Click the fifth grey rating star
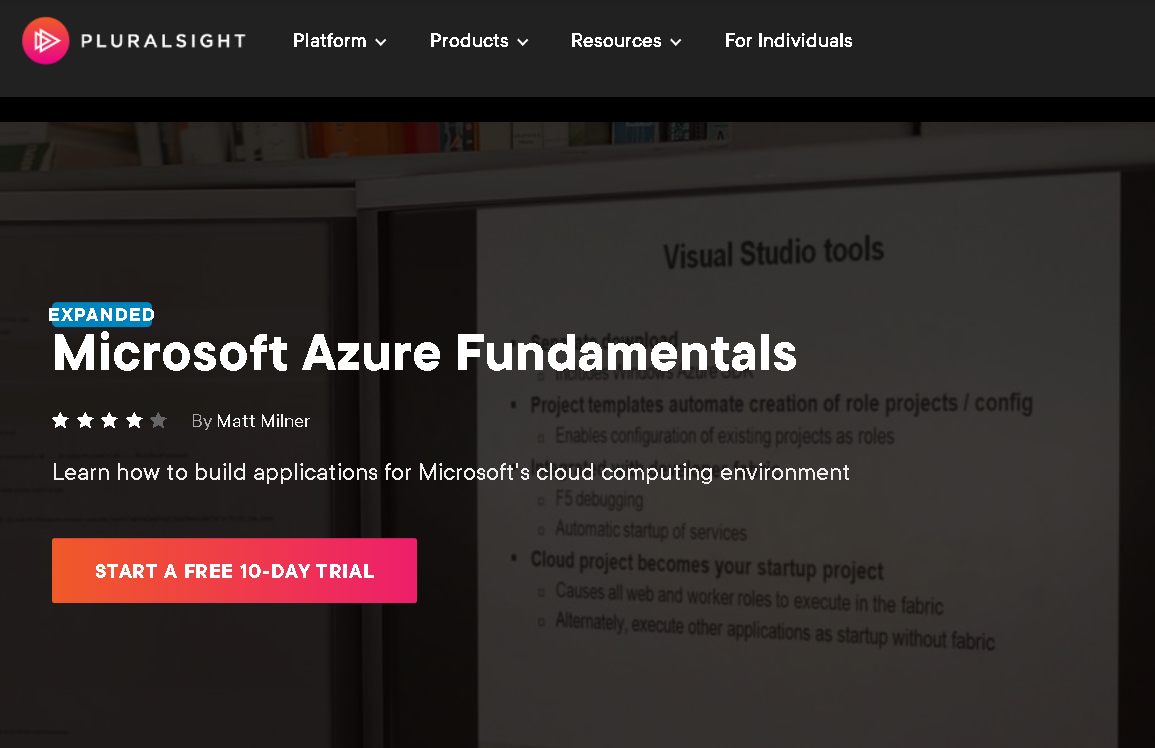The width and height of the screenshot is (1155, 748). (x=158, y=421)
